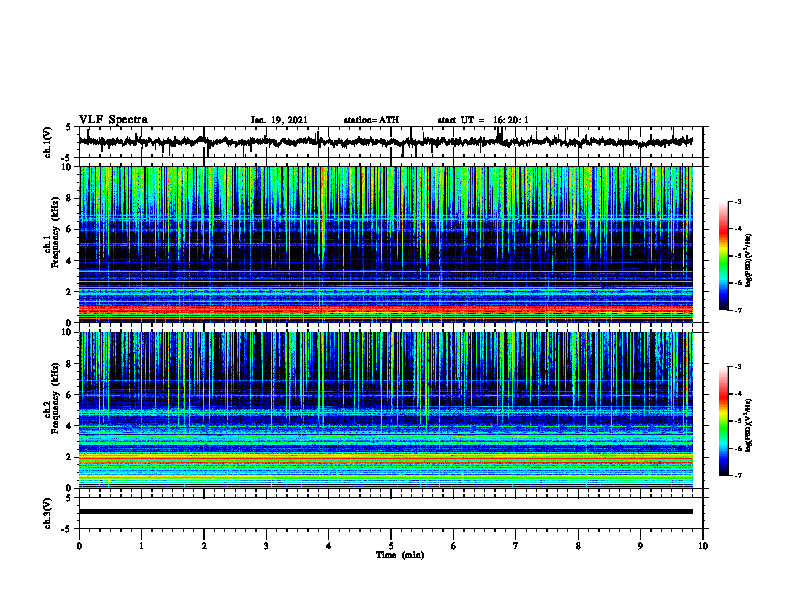Select the date label "Jan. 19, 2021"
The width and height of the screenshot is (792, 612).
(x=279, y=120)
